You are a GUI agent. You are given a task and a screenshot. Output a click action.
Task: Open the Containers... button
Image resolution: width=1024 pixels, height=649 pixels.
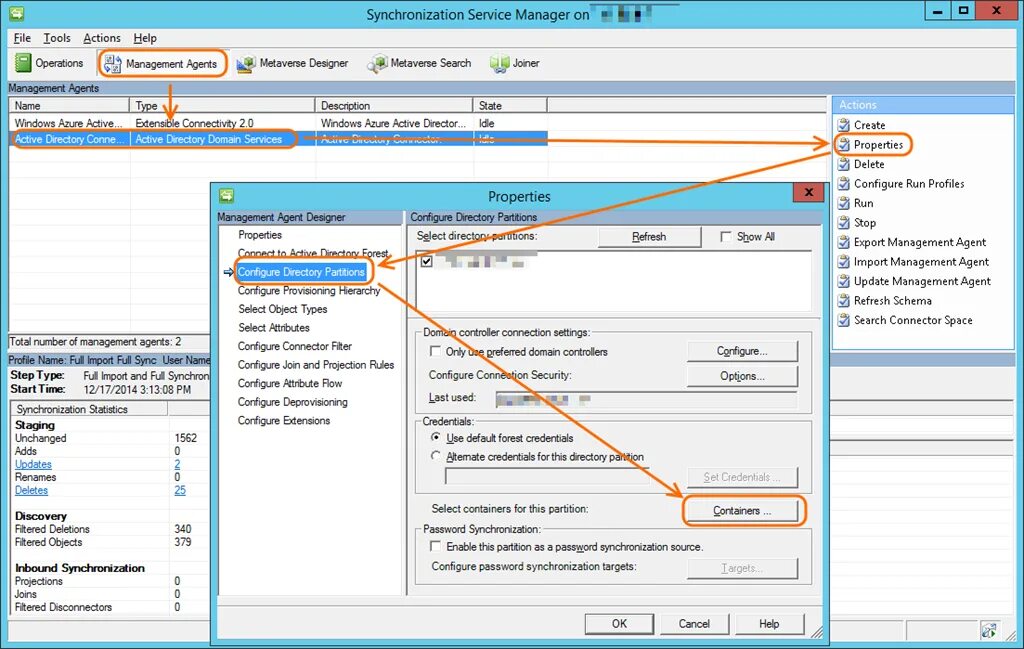pos(742,511)
